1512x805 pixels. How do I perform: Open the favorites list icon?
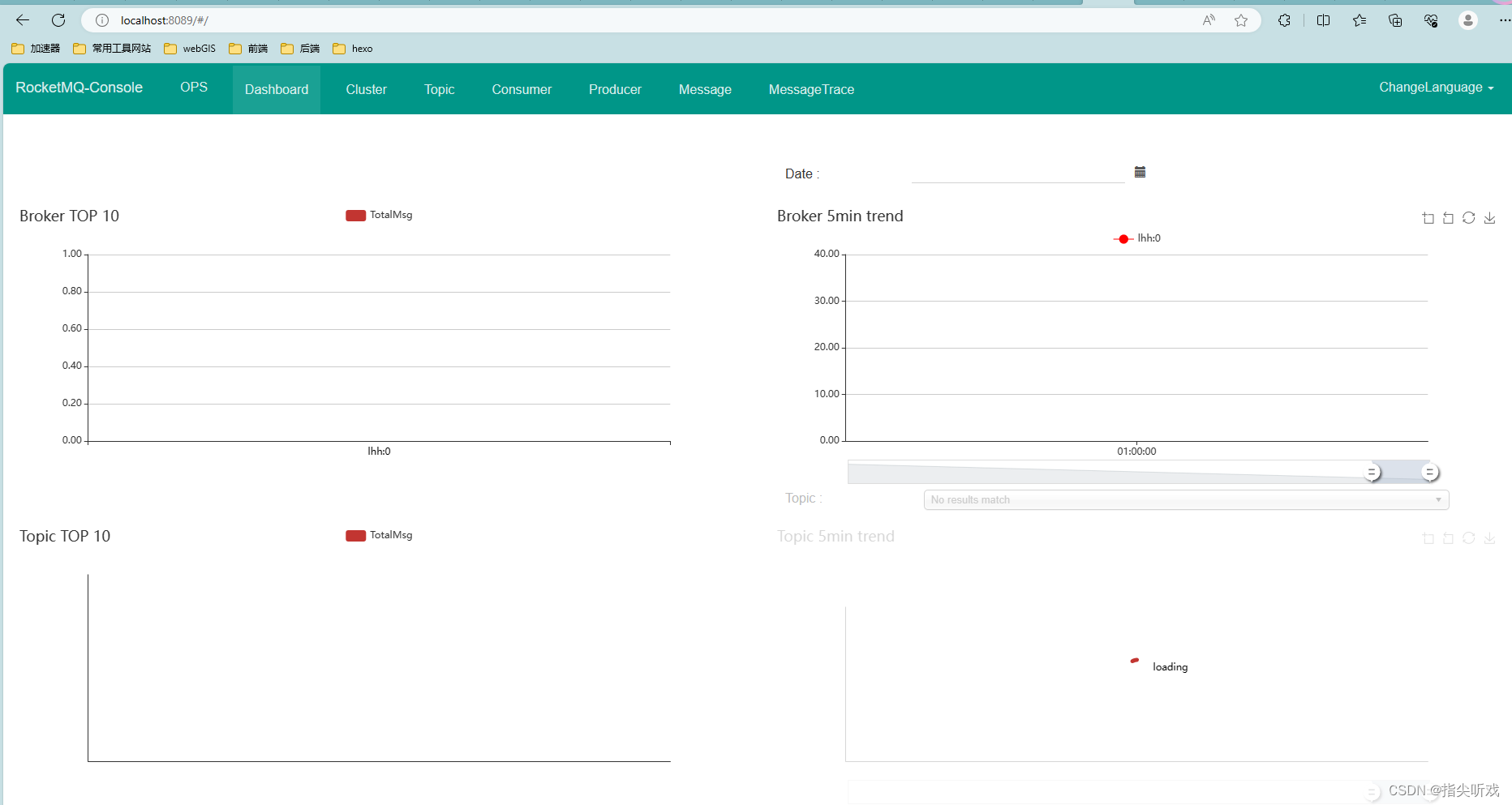click(1360, 20)
